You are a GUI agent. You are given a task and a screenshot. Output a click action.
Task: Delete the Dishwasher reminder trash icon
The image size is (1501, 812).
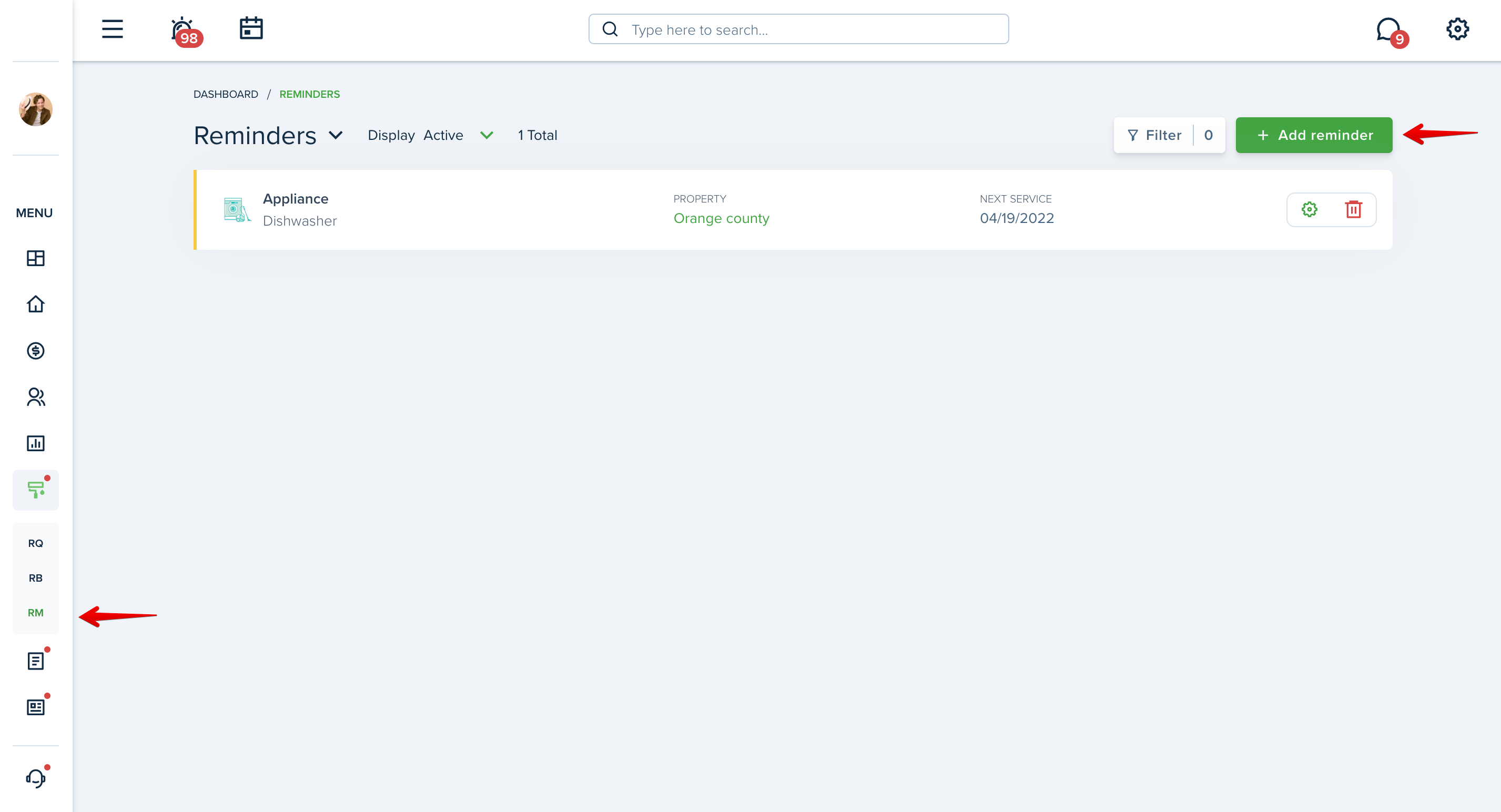point(1354,210)
